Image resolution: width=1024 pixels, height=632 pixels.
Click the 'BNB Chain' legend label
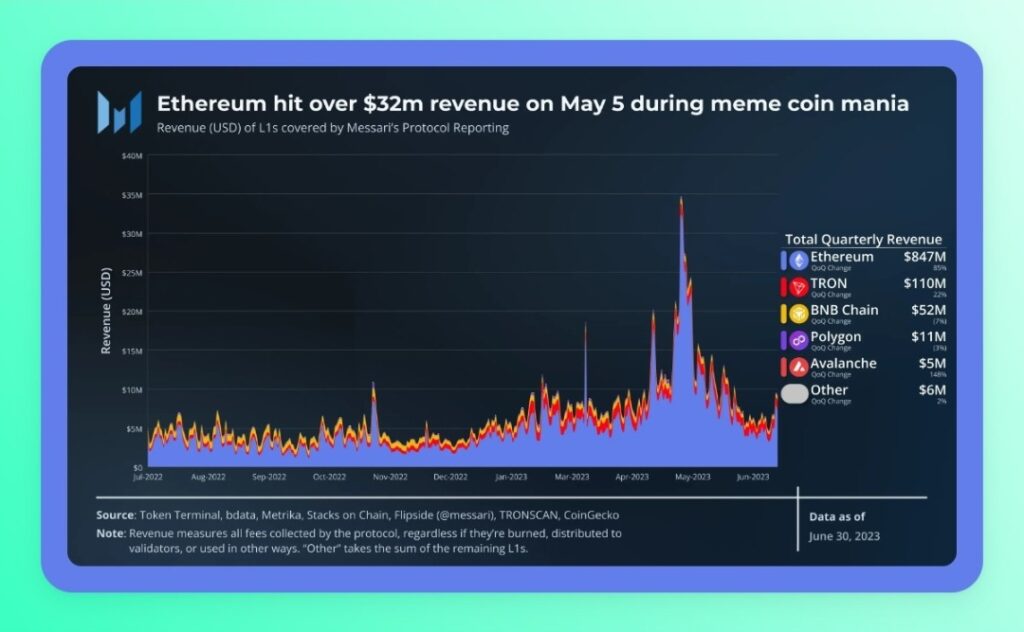pyautogui.click(x=844, y=311)
